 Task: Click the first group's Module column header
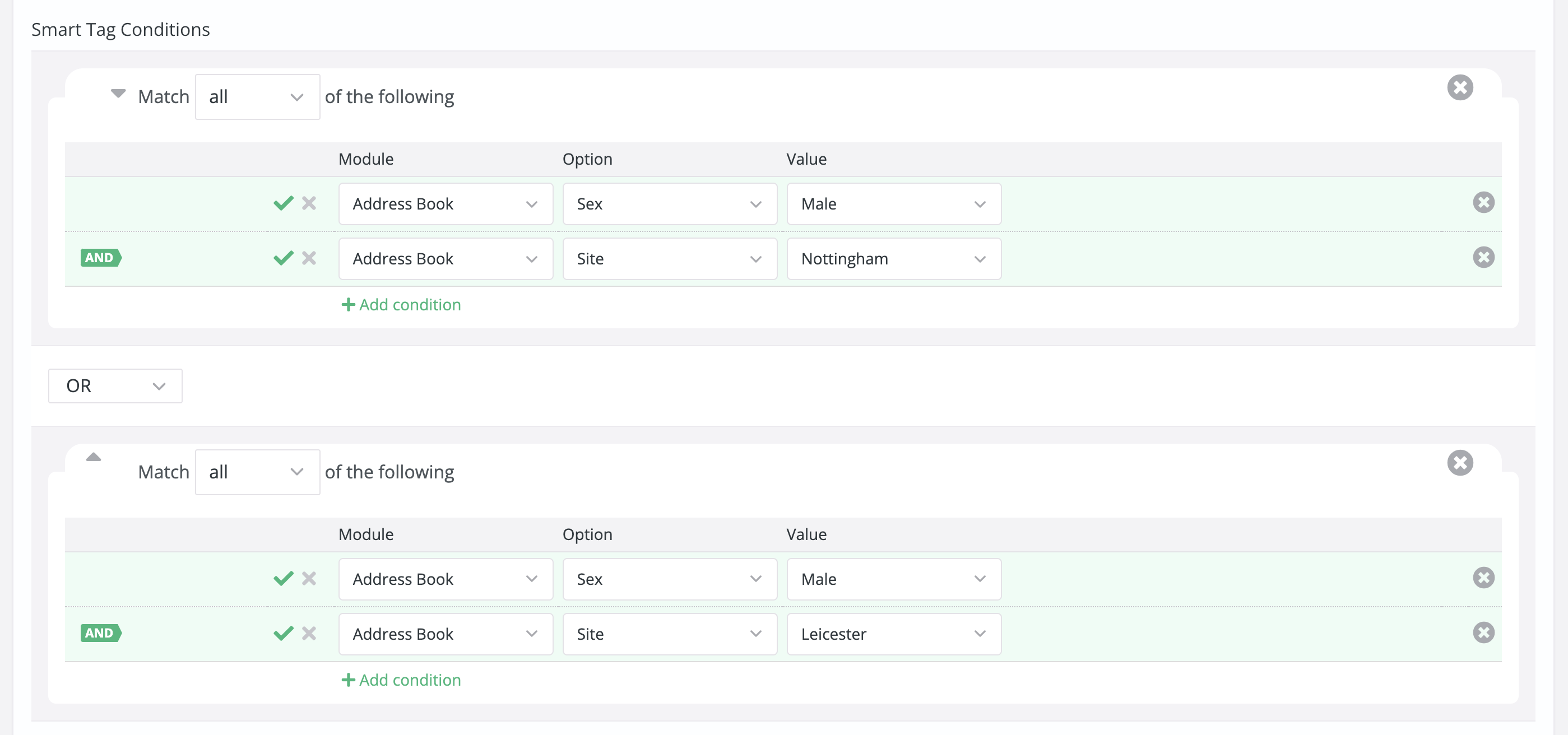click(x=366, y=160)
